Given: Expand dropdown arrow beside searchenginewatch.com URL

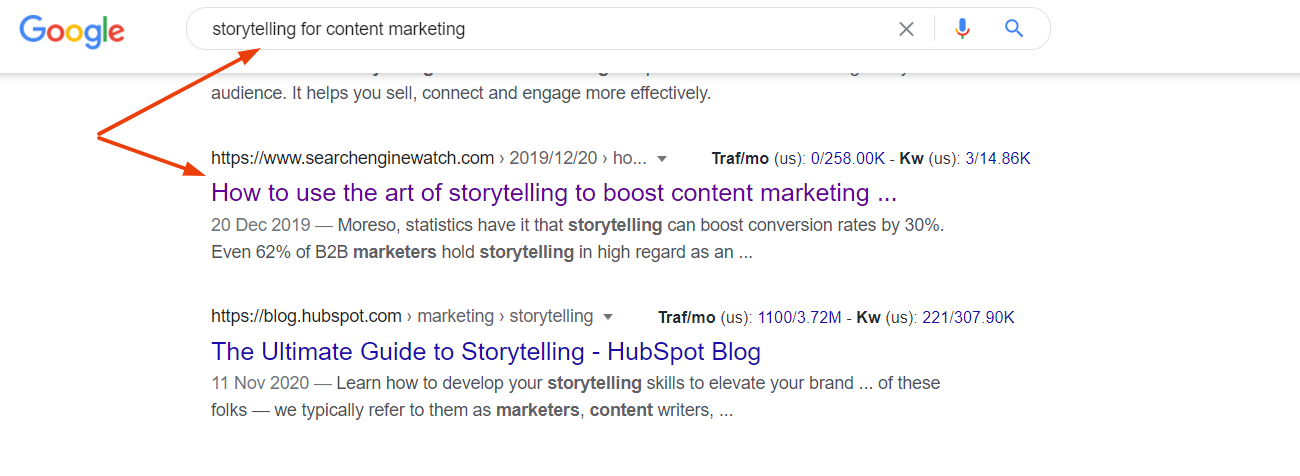Looking at the screenshot, I should click(662, 159).
